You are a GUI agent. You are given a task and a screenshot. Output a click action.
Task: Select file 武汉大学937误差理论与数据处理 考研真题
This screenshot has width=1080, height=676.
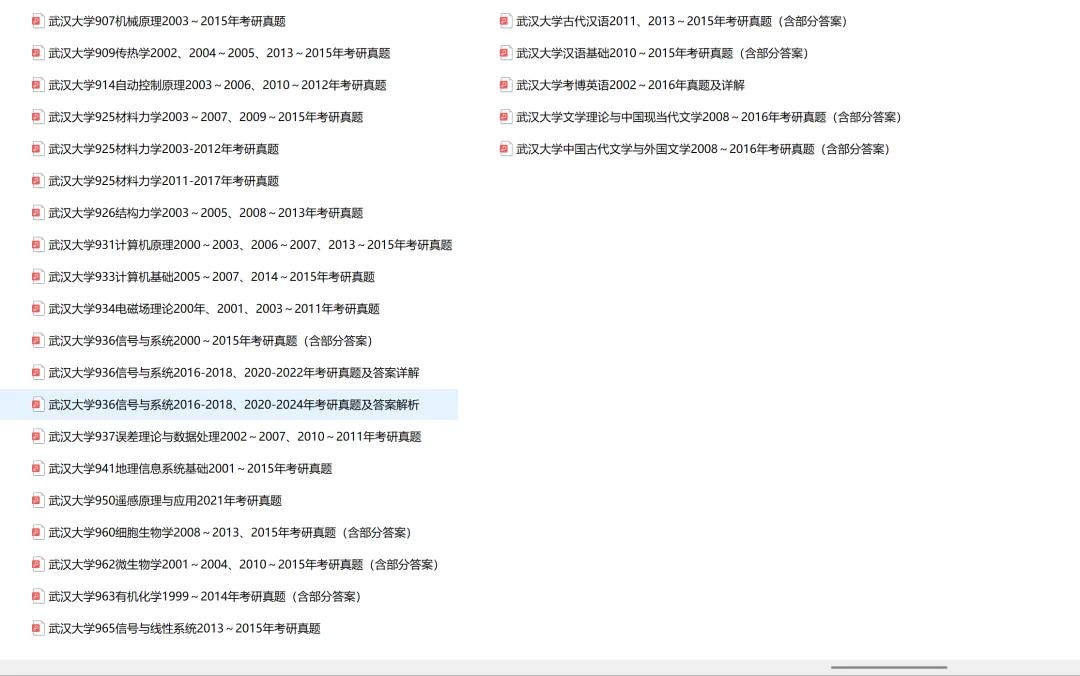point(235,436)
